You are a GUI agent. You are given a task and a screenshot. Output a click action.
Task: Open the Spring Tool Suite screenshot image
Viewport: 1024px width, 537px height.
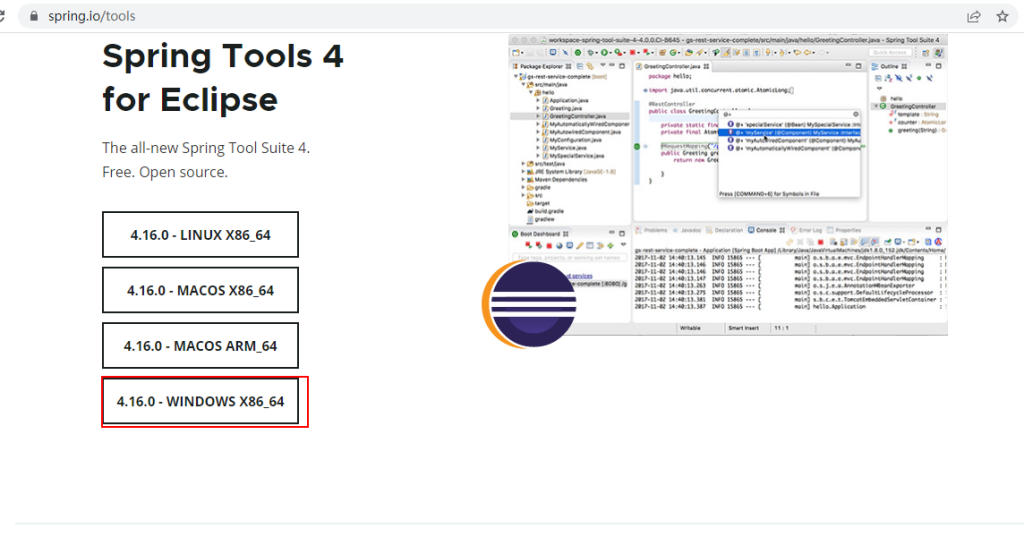[728, 185]
